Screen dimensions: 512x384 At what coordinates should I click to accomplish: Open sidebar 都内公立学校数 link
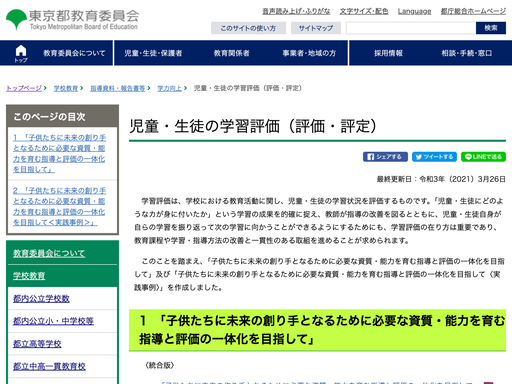pos(41,298)
